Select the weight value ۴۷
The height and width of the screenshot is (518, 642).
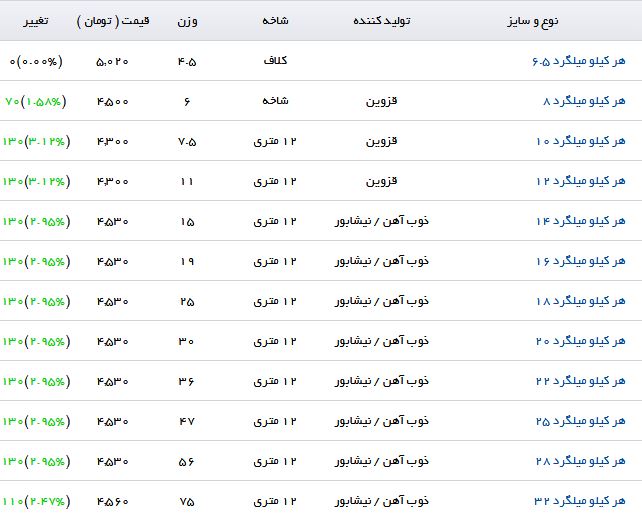click(x=187, y=422)
